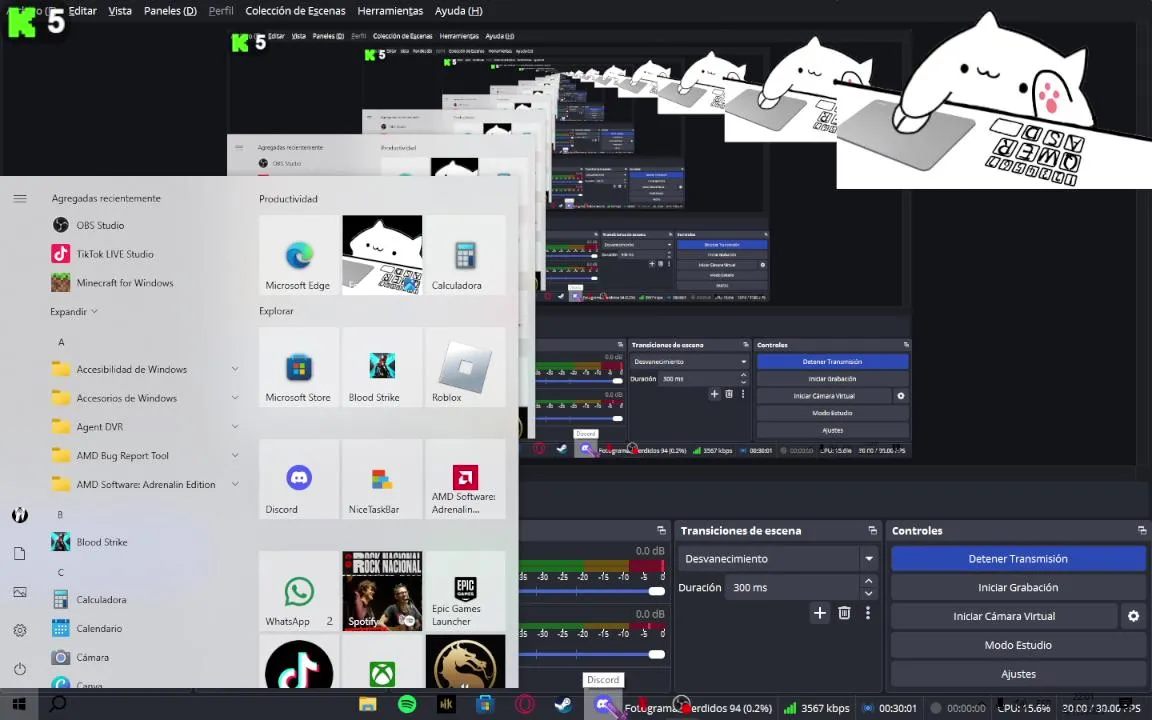The height and width of the screenshot is (720, 1152).
Task: Open the Blood Strike tile
Action: pyautogui.click(x=382, y=367)
